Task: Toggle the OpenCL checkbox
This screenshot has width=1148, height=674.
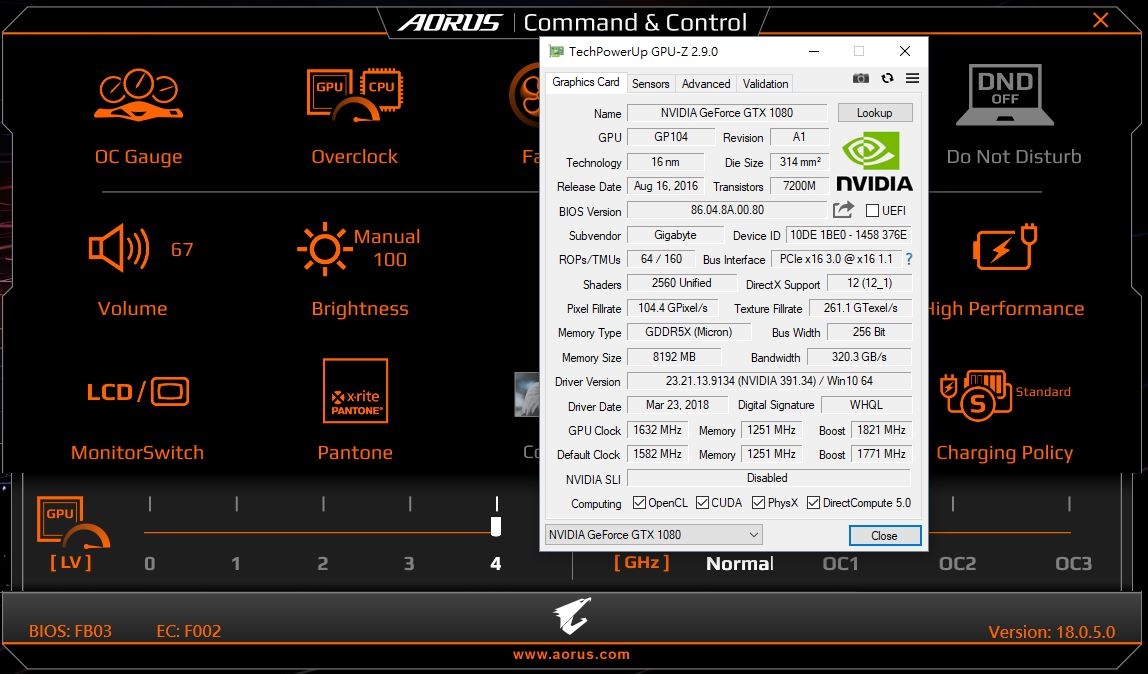Action: [639, 503]
